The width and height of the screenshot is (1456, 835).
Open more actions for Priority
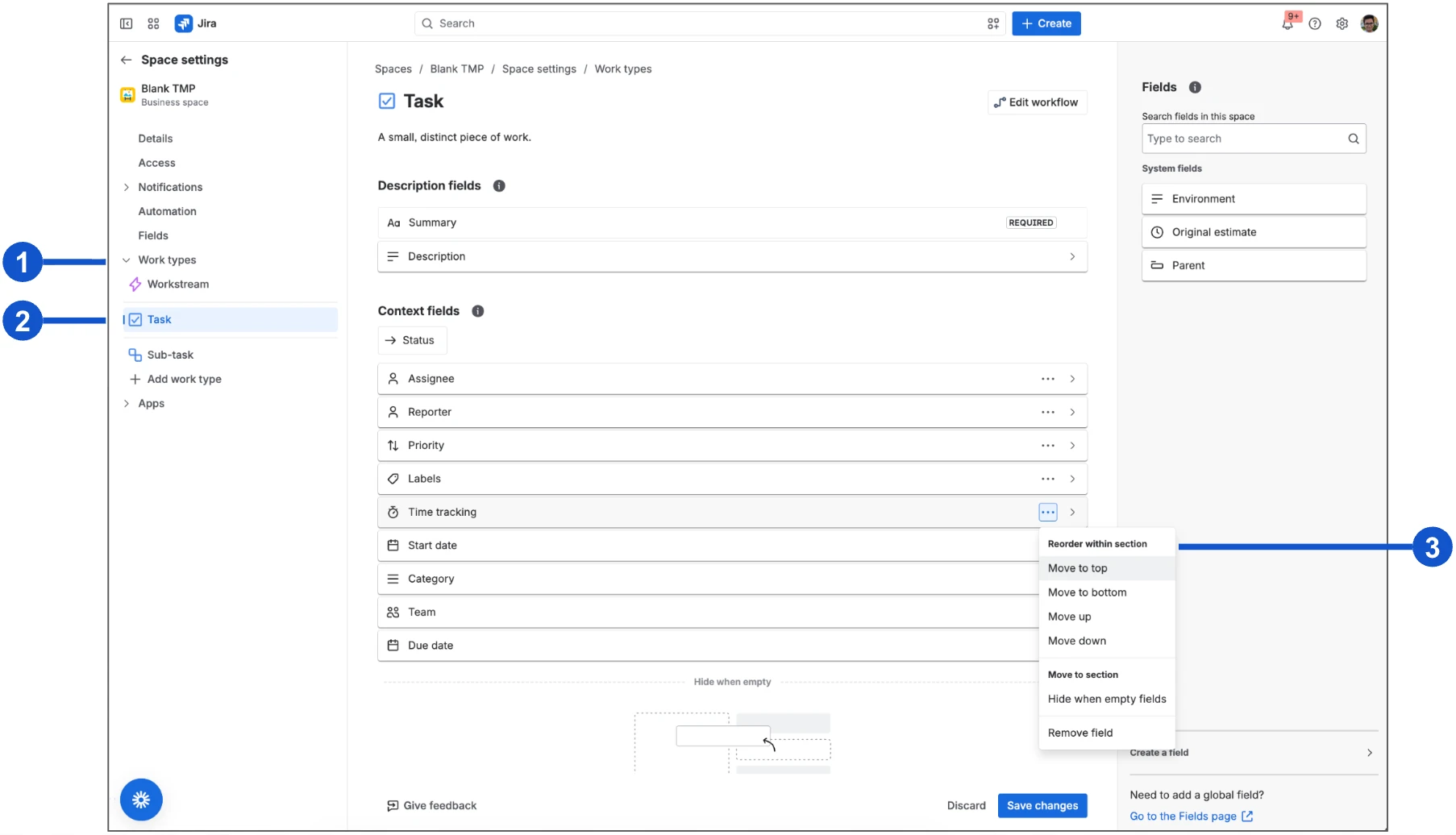[x=1048, y=446]
